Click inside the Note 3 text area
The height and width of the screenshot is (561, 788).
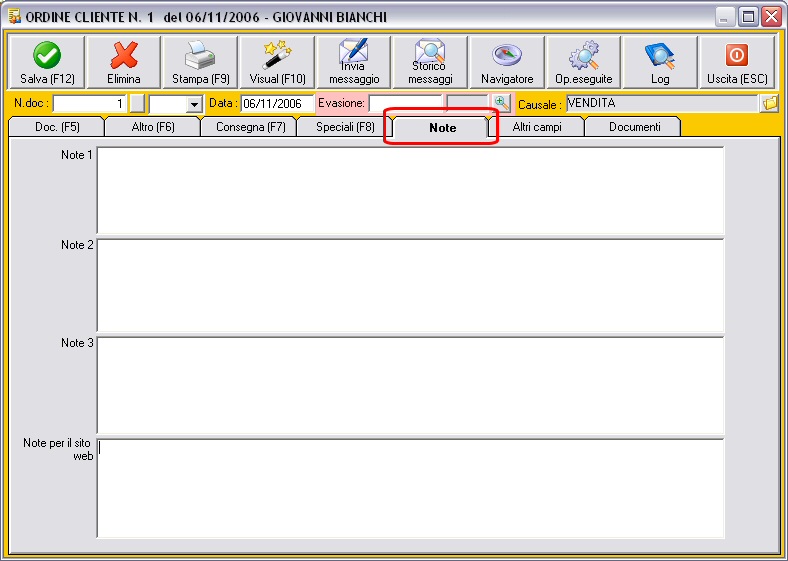coord(410,386)
